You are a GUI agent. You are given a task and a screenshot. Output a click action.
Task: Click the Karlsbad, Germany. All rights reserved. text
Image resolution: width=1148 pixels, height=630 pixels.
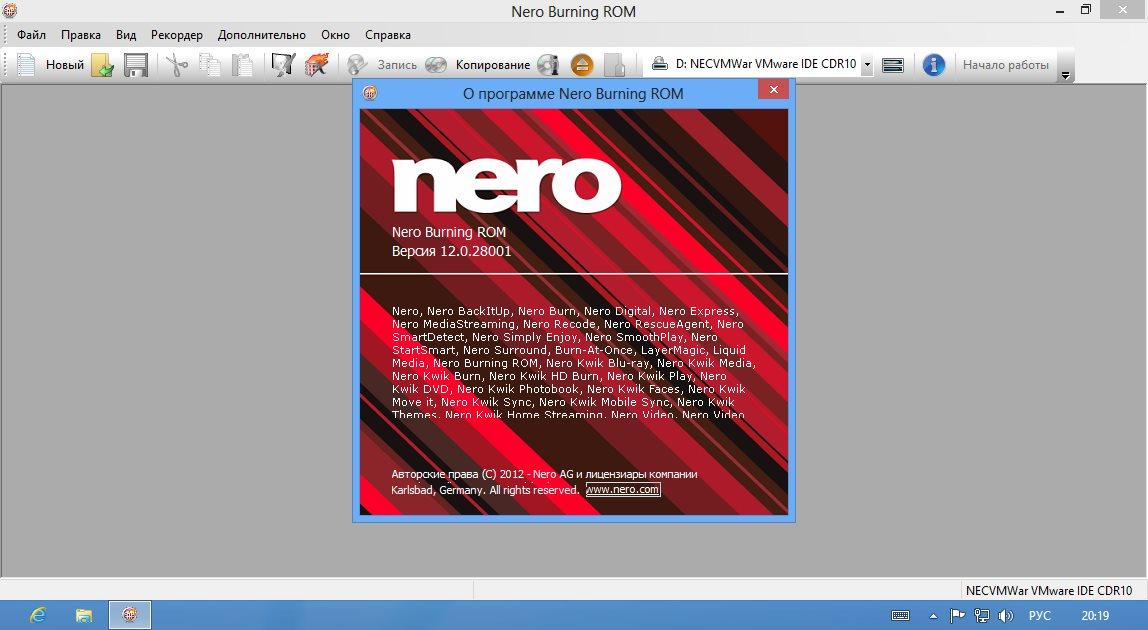[x=485, y=489]
